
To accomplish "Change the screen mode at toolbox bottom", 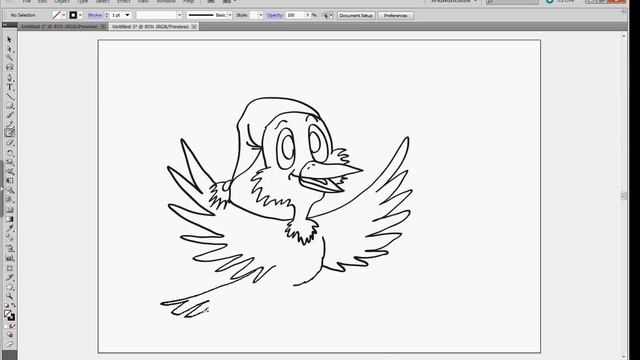I will [9, 344].
